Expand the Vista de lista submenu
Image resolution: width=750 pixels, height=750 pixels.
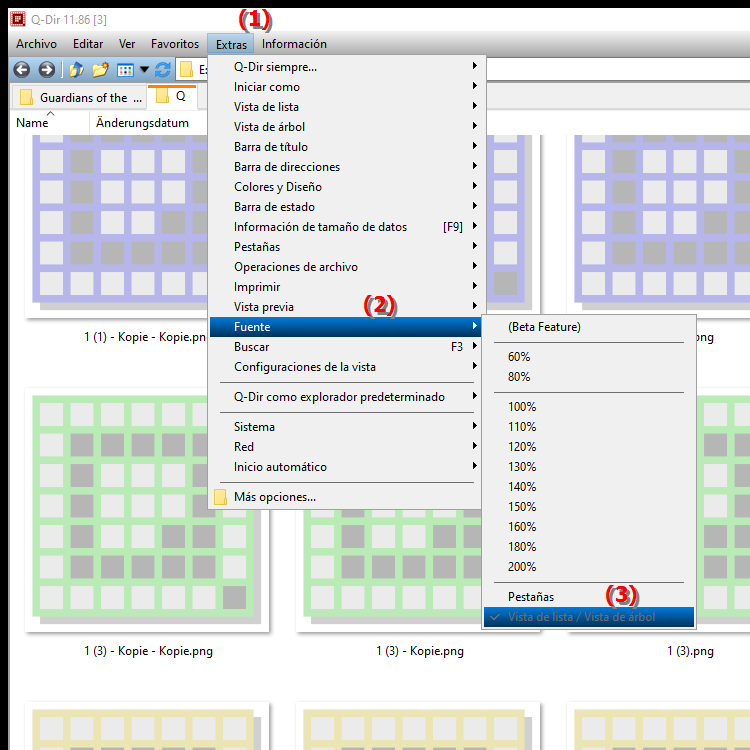[x=347, y=107]
